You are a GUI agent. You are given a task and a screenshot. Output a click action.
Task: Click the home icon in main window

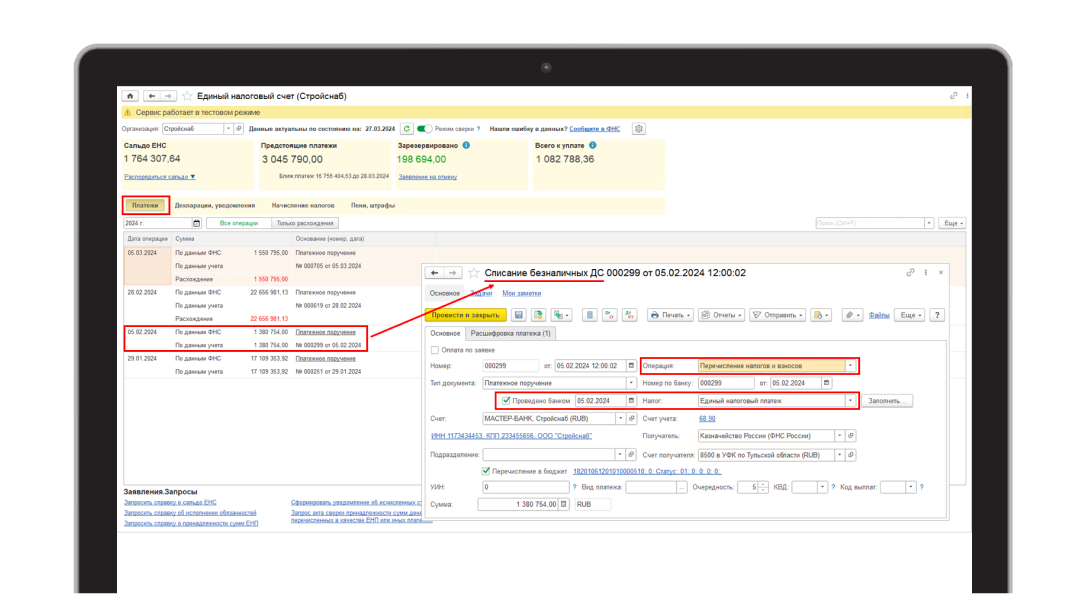(x=130, y=96)
